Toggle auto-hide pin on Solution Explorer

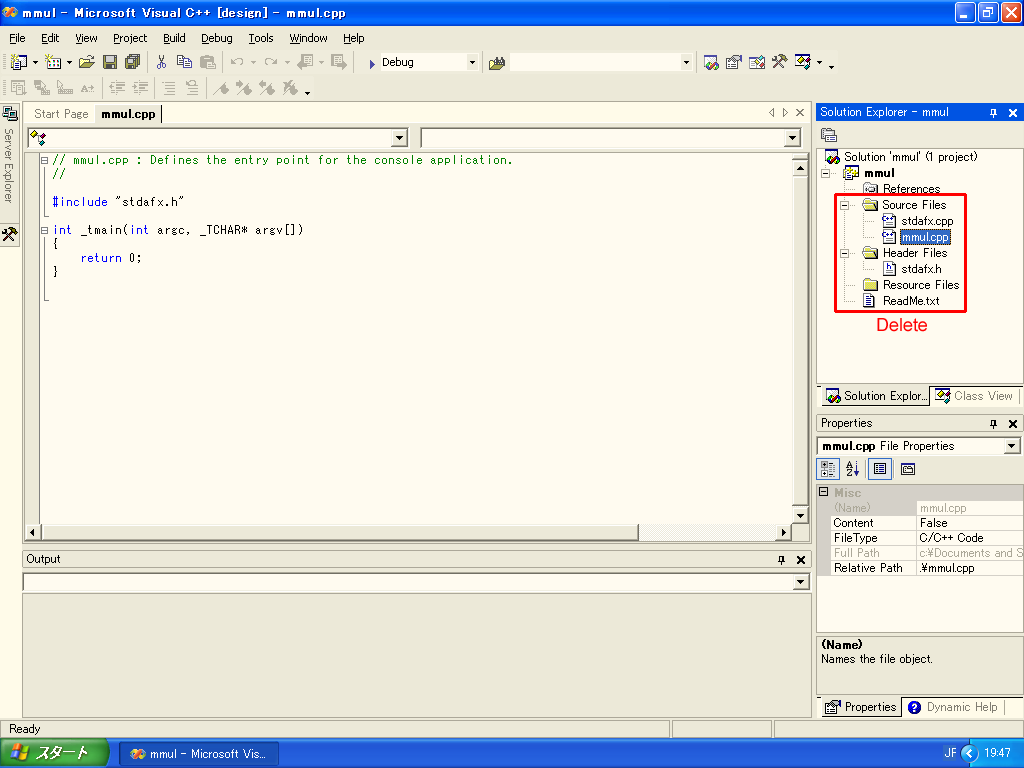[993, 113]
